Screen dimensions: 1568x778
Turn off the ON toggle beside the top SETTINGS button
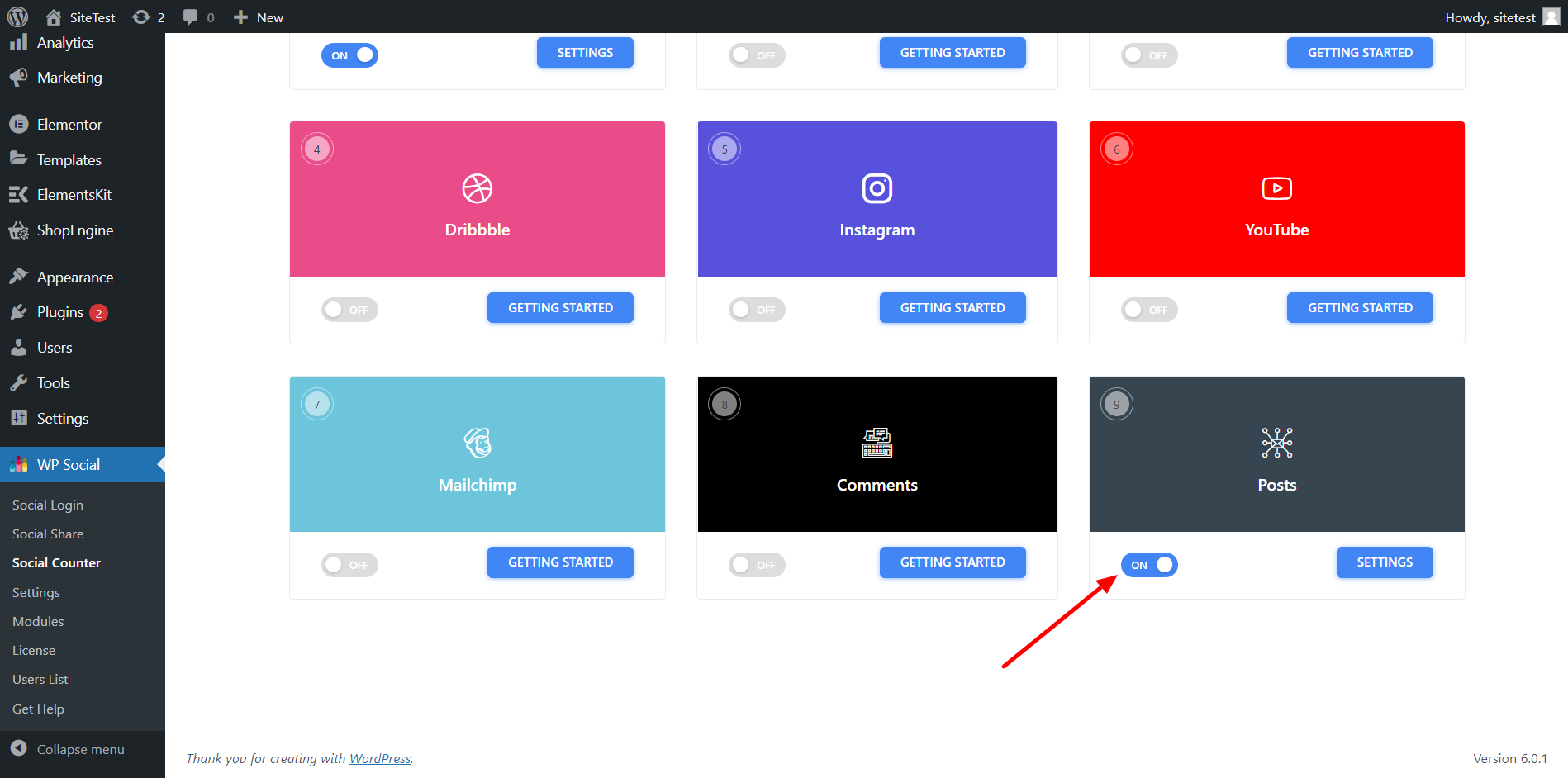pyautogui.click(x=349, y=55)
